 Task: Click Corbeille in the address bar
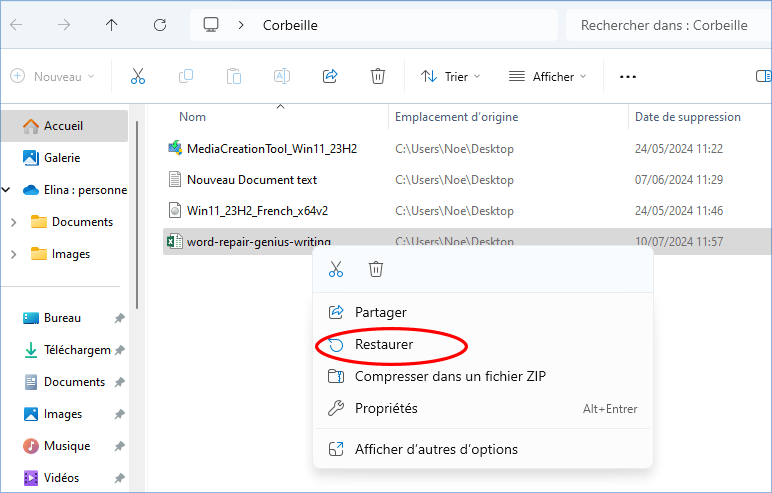click(290, 25)
